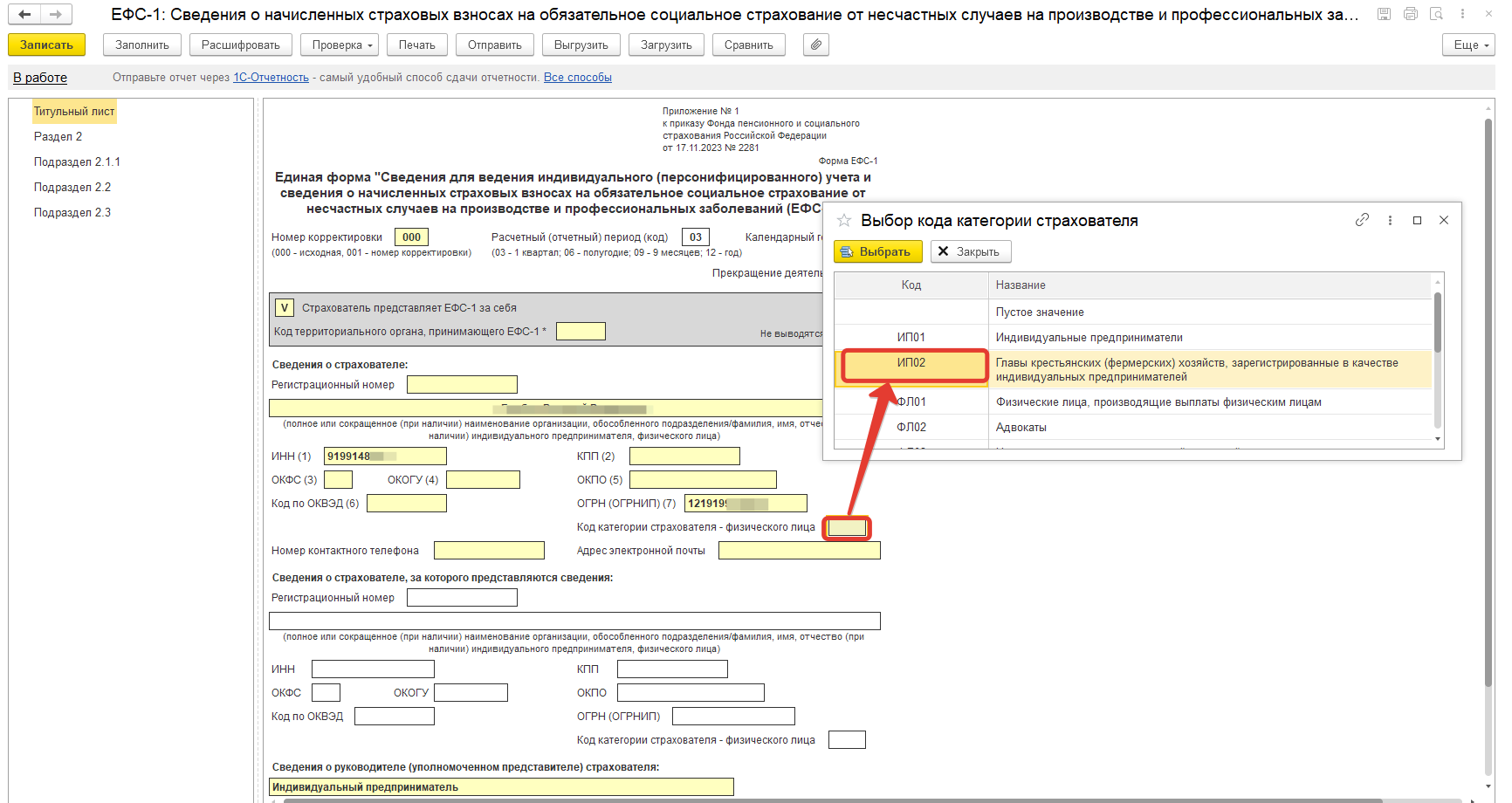Click the paperclip attachments icon

tap(815, 45)
